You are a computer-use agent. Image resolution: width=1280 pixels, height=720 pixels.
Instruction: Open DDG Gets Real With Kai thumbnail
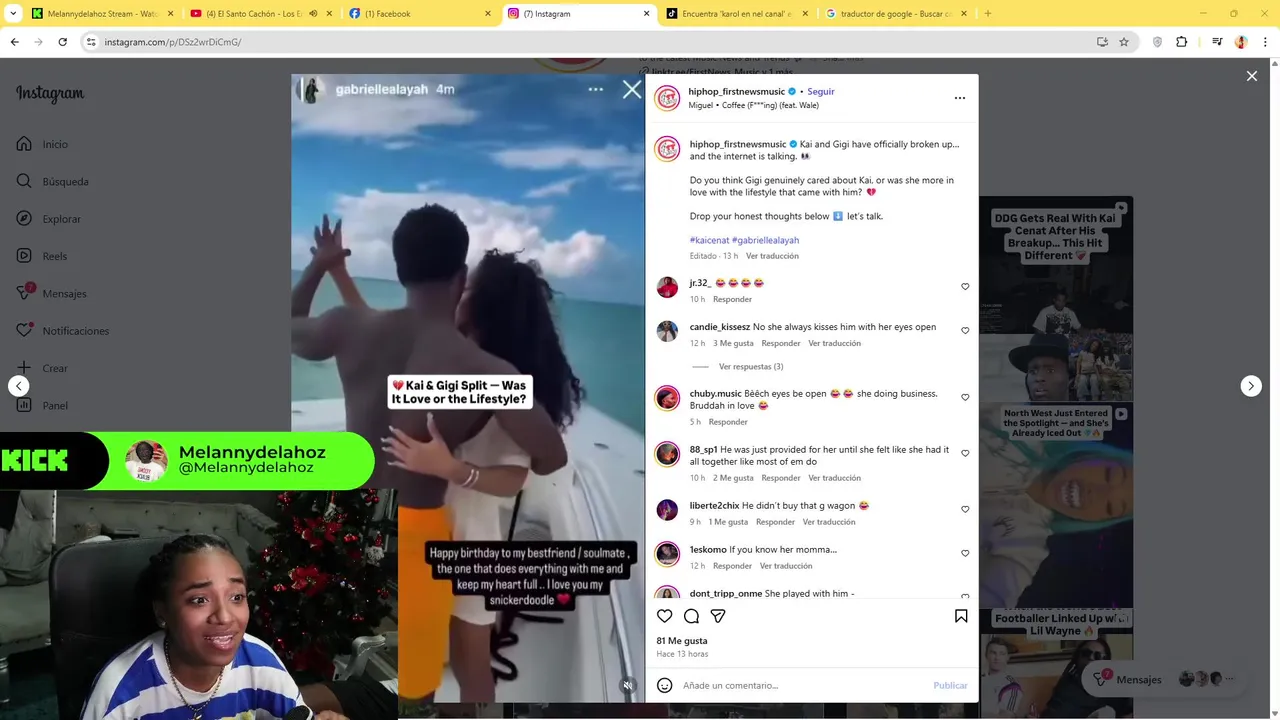[x=1056, y=300]
